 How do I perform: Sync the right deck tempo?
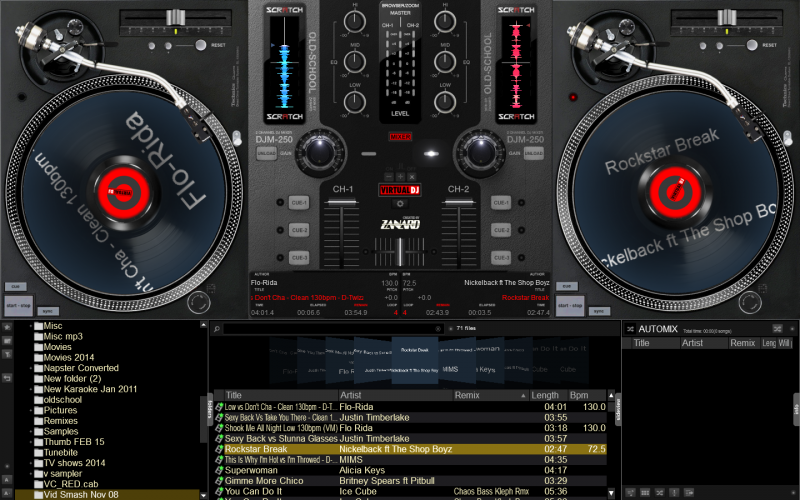(599, 311)
